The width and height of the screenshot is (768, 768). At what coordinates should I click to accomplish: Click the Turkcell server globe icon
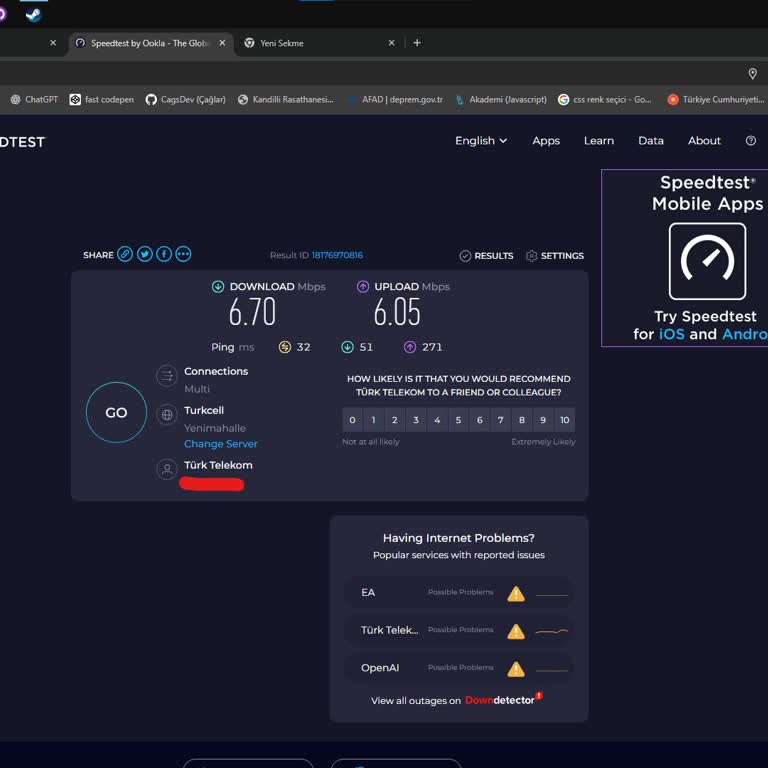pos(167,415)
